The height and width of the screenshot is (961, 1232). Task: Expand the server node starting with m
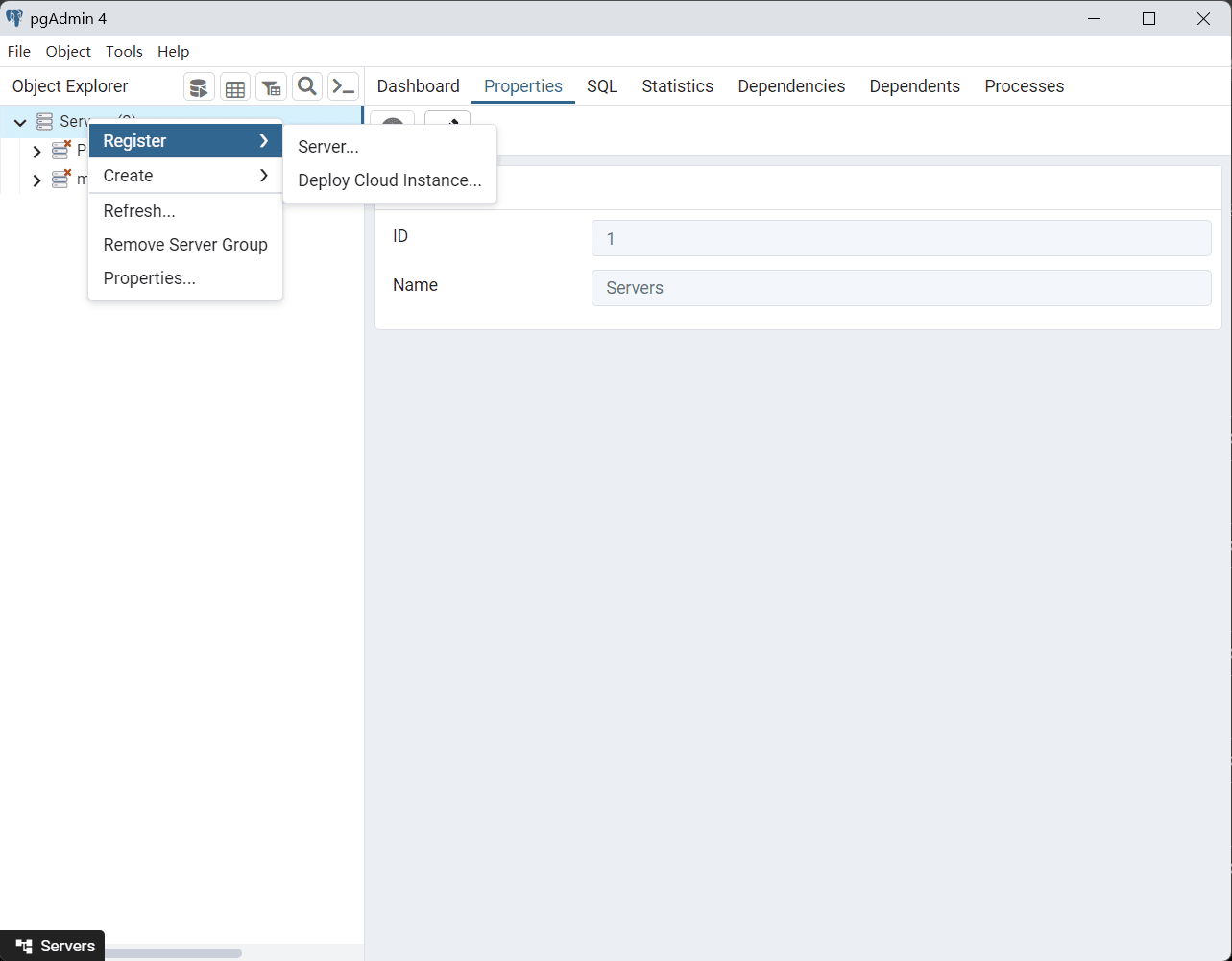[x=36, y=180]
